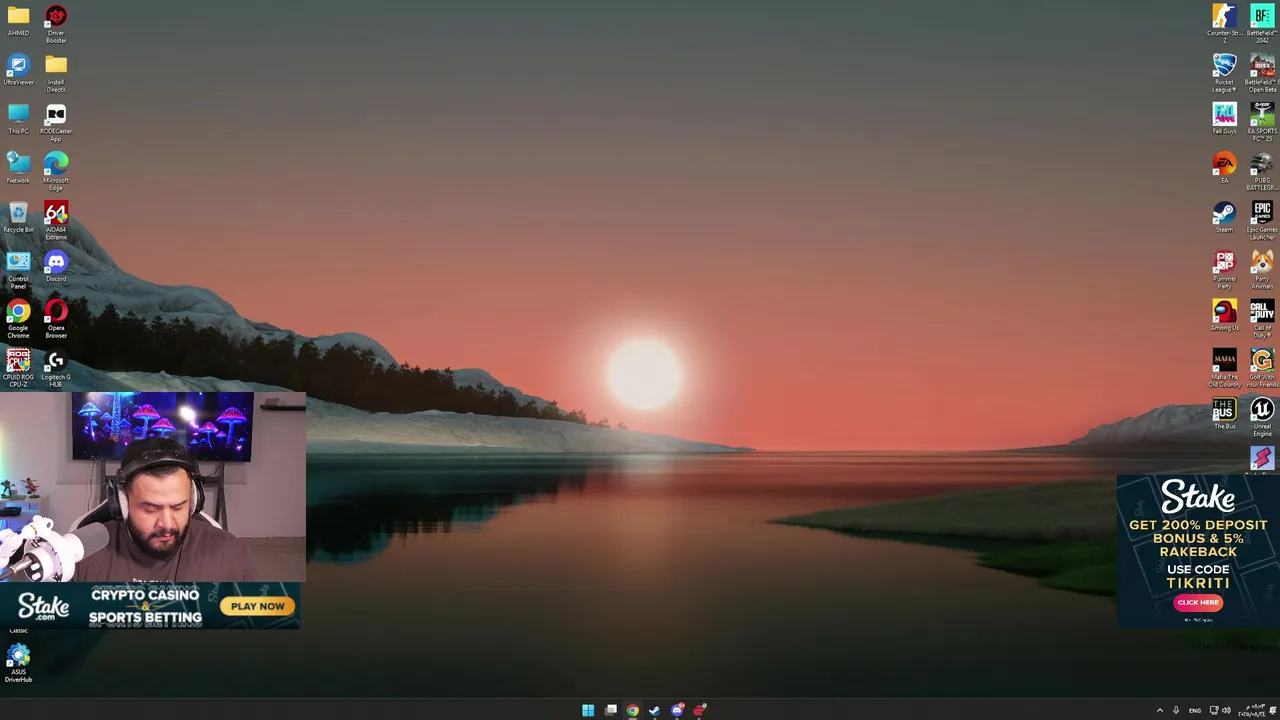
Task: Open UltraViewer desktop shortcut
Action: pos(18,70)
